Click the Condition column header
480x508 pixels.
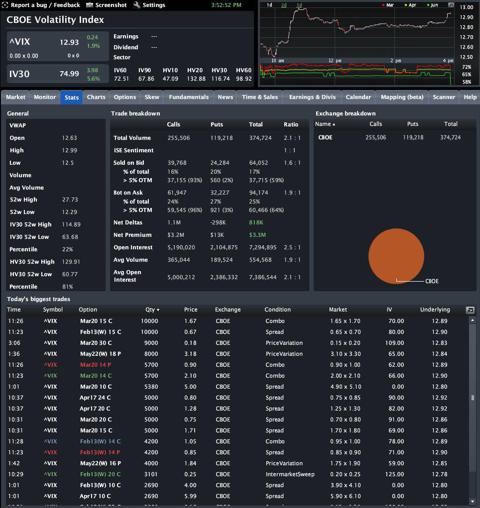pos(278,310)
